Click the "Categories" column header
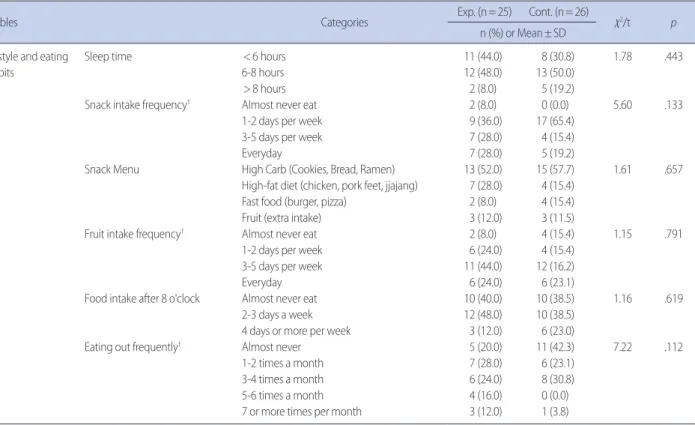Screen dimensions: 695x425 (344, 23)
